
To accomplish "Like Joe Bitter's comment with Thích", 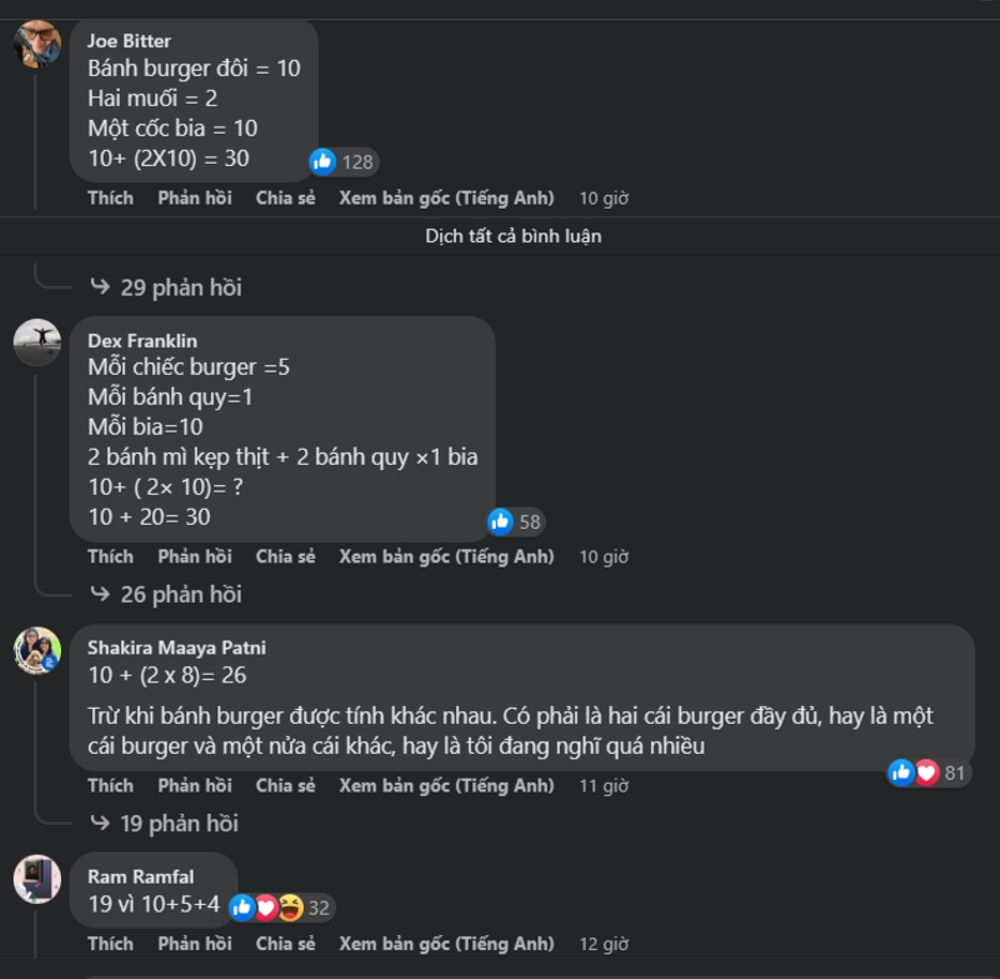I will (110, 198).
